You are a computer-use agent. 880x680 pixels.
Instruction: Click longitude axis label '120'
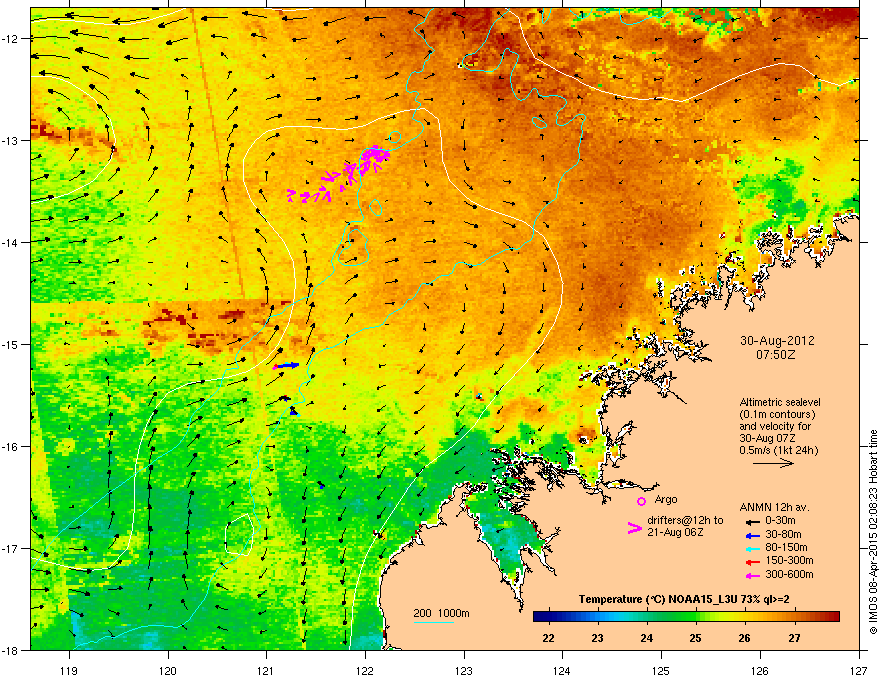167,671
